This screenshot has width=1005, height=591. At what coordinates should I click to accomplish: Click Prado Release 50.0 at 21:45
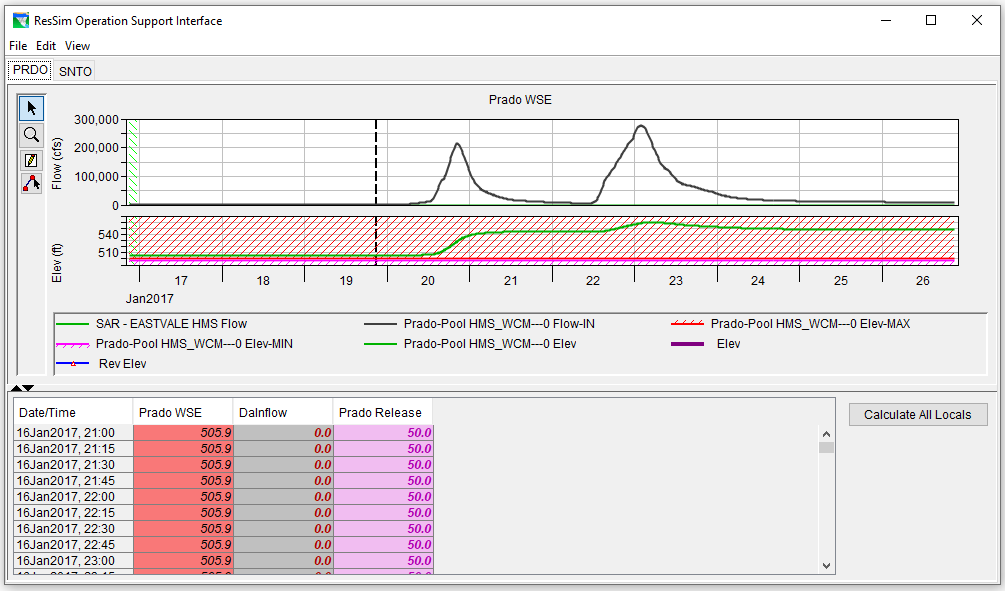(x=383, y=481)
